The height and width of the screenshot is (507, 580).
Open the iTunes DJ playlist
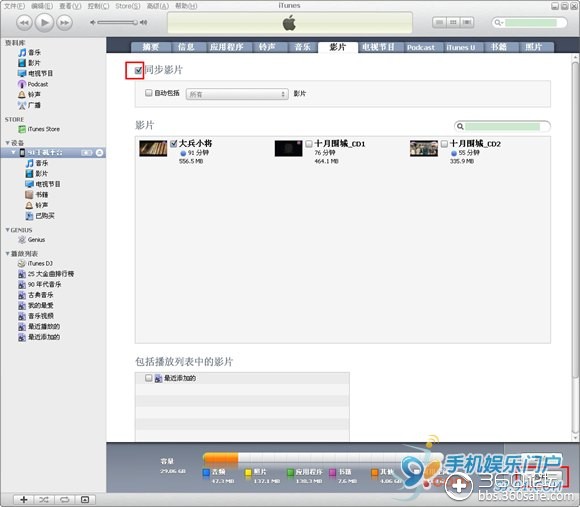36,263
